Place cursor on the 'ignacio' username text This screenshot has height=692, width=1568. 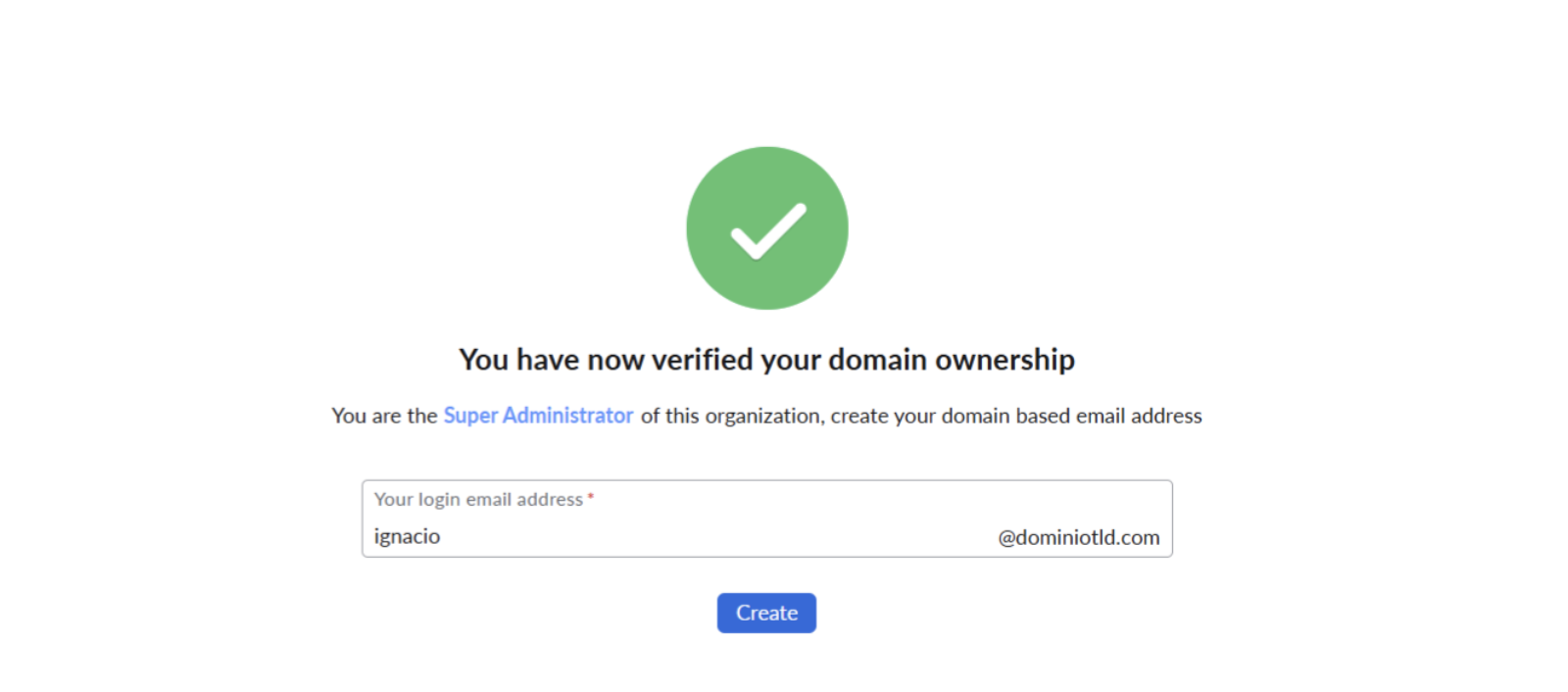point(407,536)
